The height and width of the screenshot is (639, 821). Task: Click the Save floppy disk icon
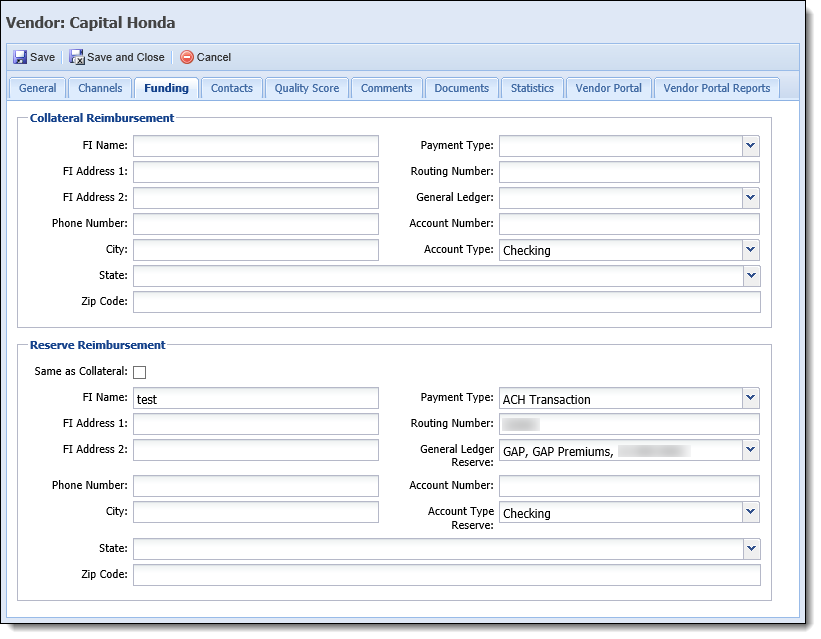(x=20, y=57)
